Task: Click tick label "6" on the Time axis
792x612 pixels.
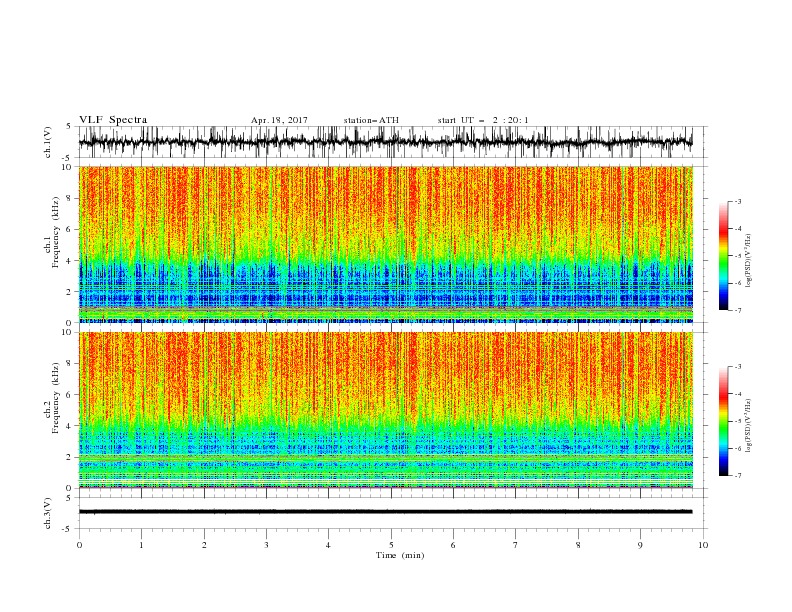Action: point(453,545)
